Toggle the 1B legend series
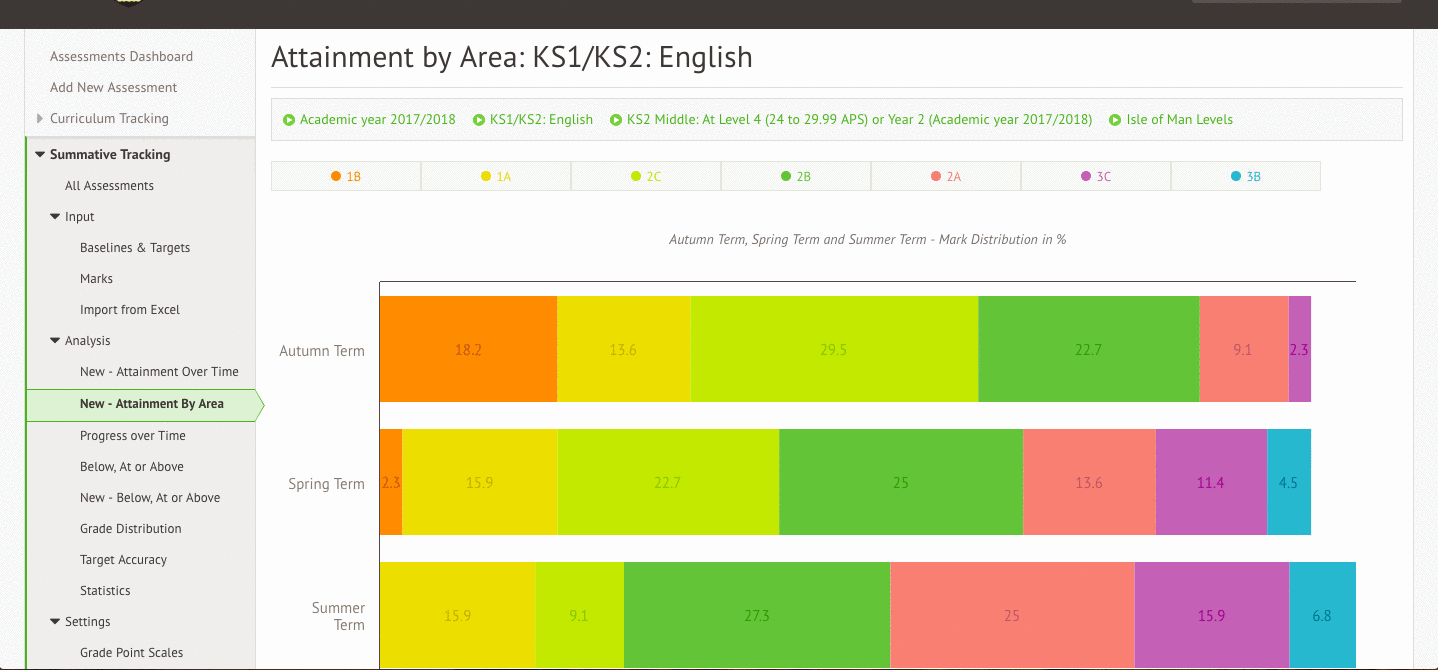The image size is (1438, 670). pyautogui.click(x=345, y=176)
